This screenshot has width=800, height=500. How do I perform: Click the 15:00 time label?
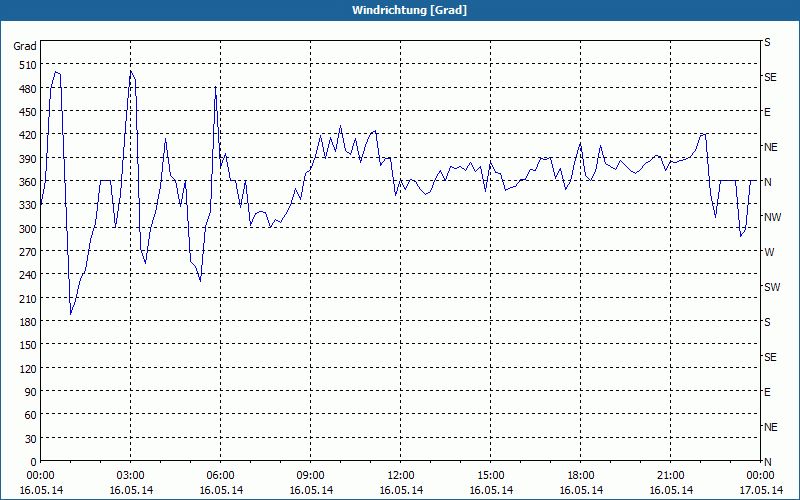(x=491, y=476)
